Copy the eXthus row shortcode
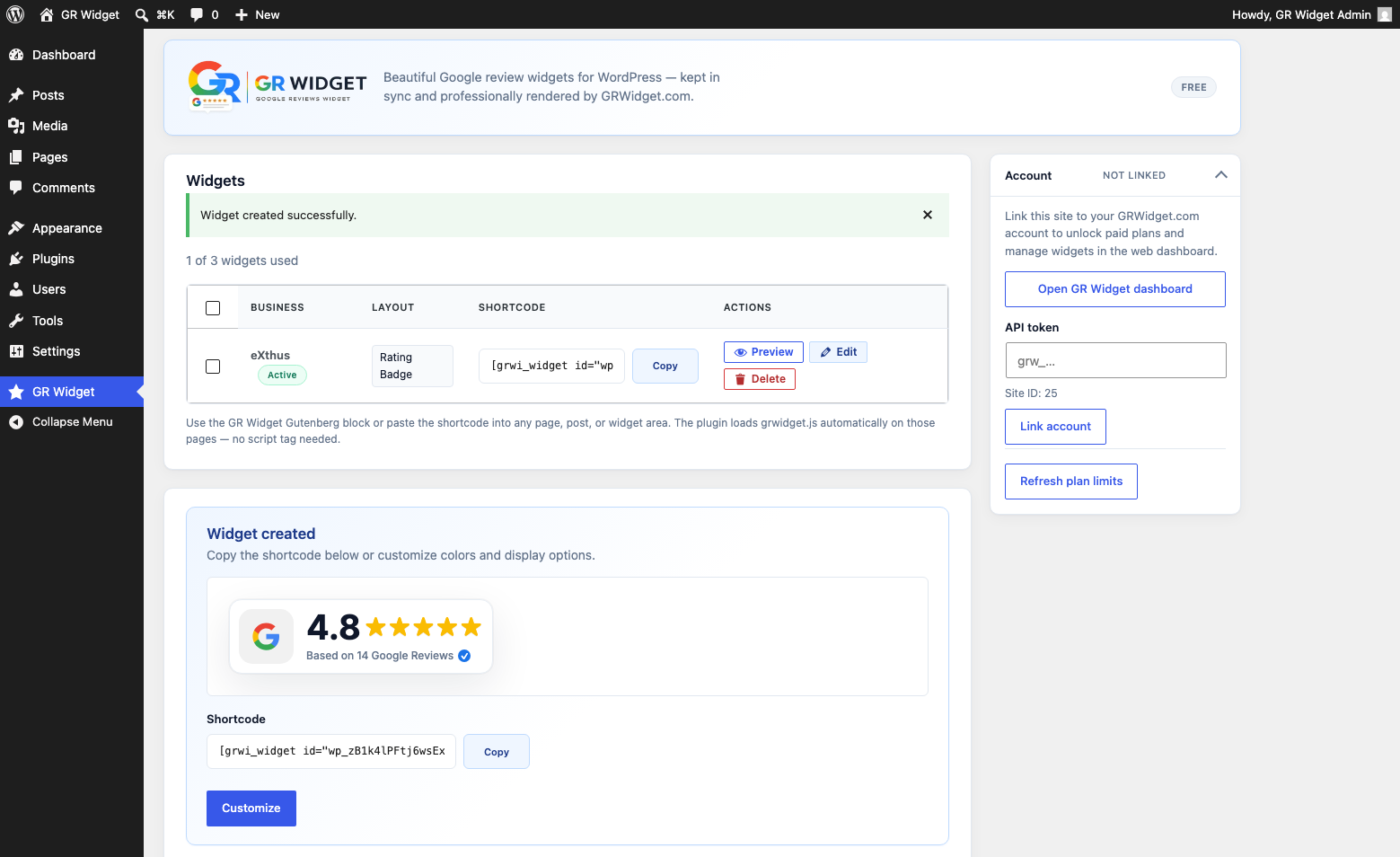This screenshot has height=857, width=1400. pyautogui.click(x=665, y=366)
